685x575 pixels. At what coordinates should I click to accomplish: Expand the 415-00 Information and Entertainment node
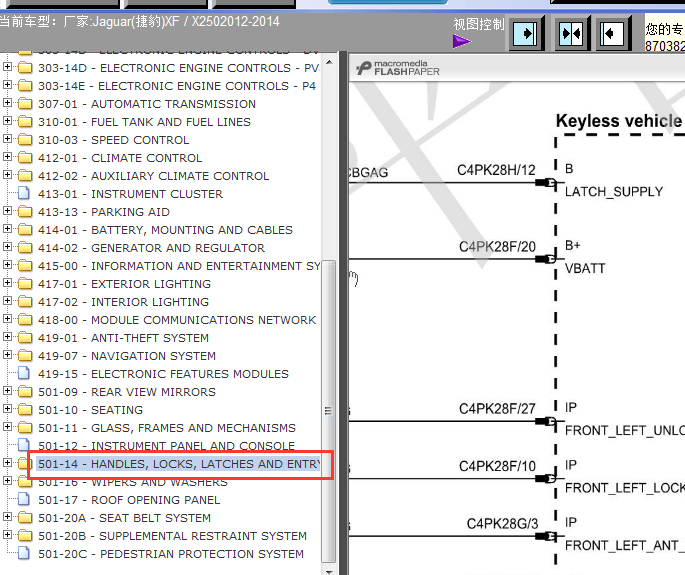[x=7, y=264]
